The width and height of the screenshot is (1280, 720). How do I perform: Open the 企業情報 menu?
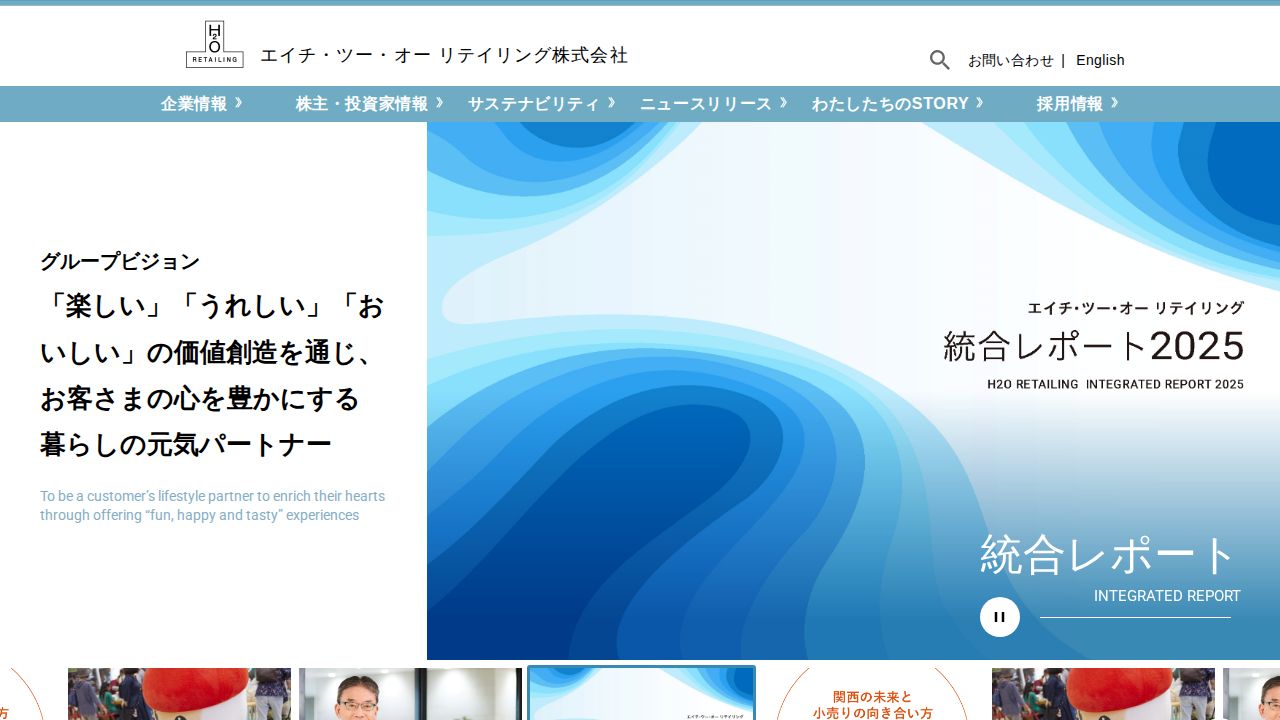pyautogui.click(x=201, y=104)
